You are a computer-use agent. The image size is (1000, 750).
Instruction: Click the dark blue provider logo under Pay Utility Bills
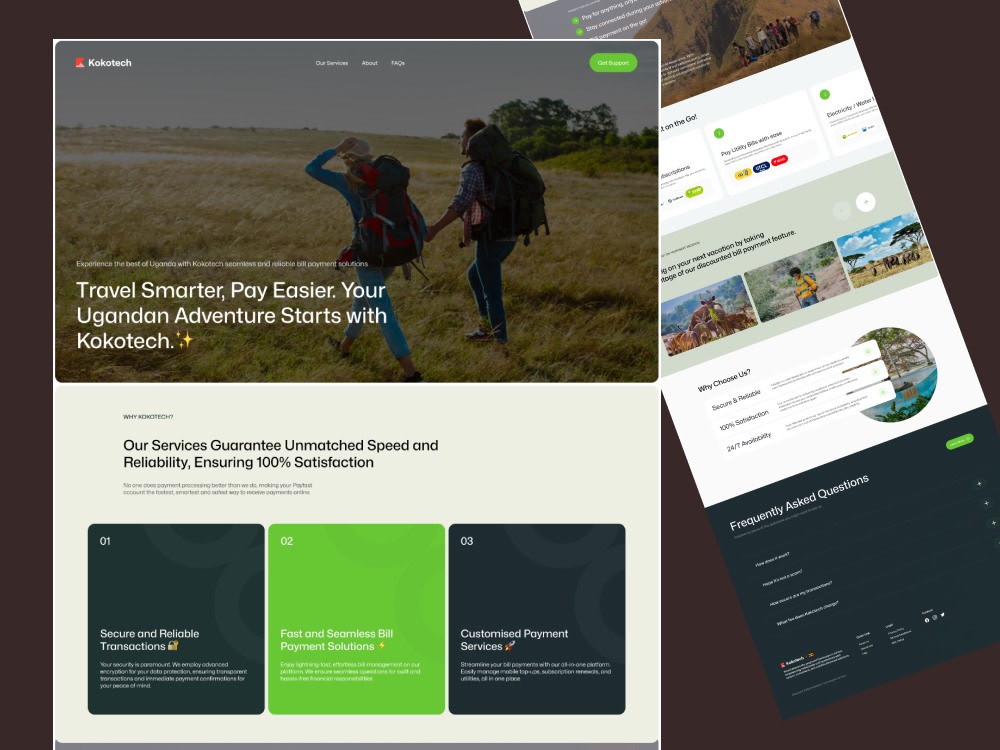[761, 167]
